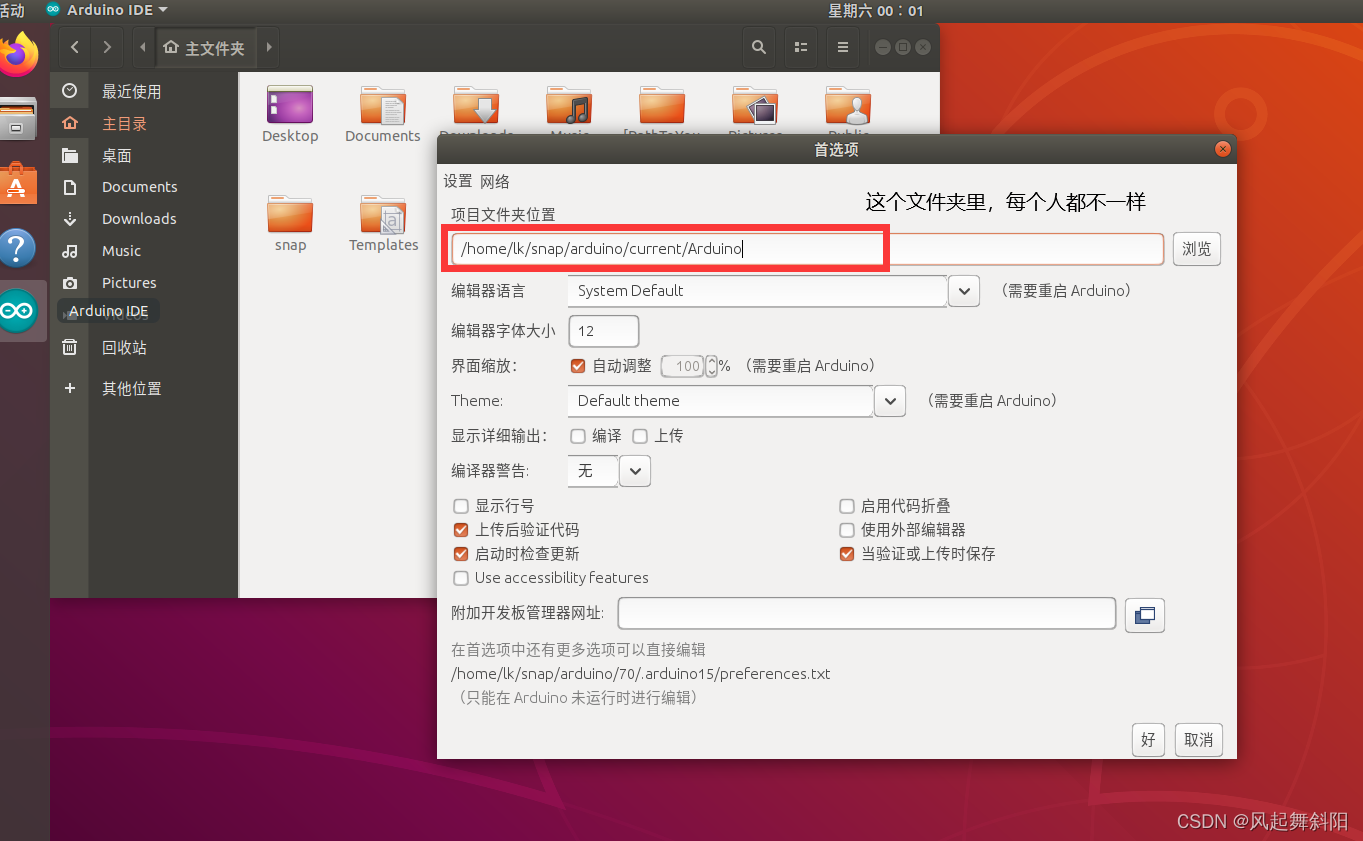Screen dimensions: 1363x841
Task: Open the Desktop folder in Files
Action: coord(290,114)
